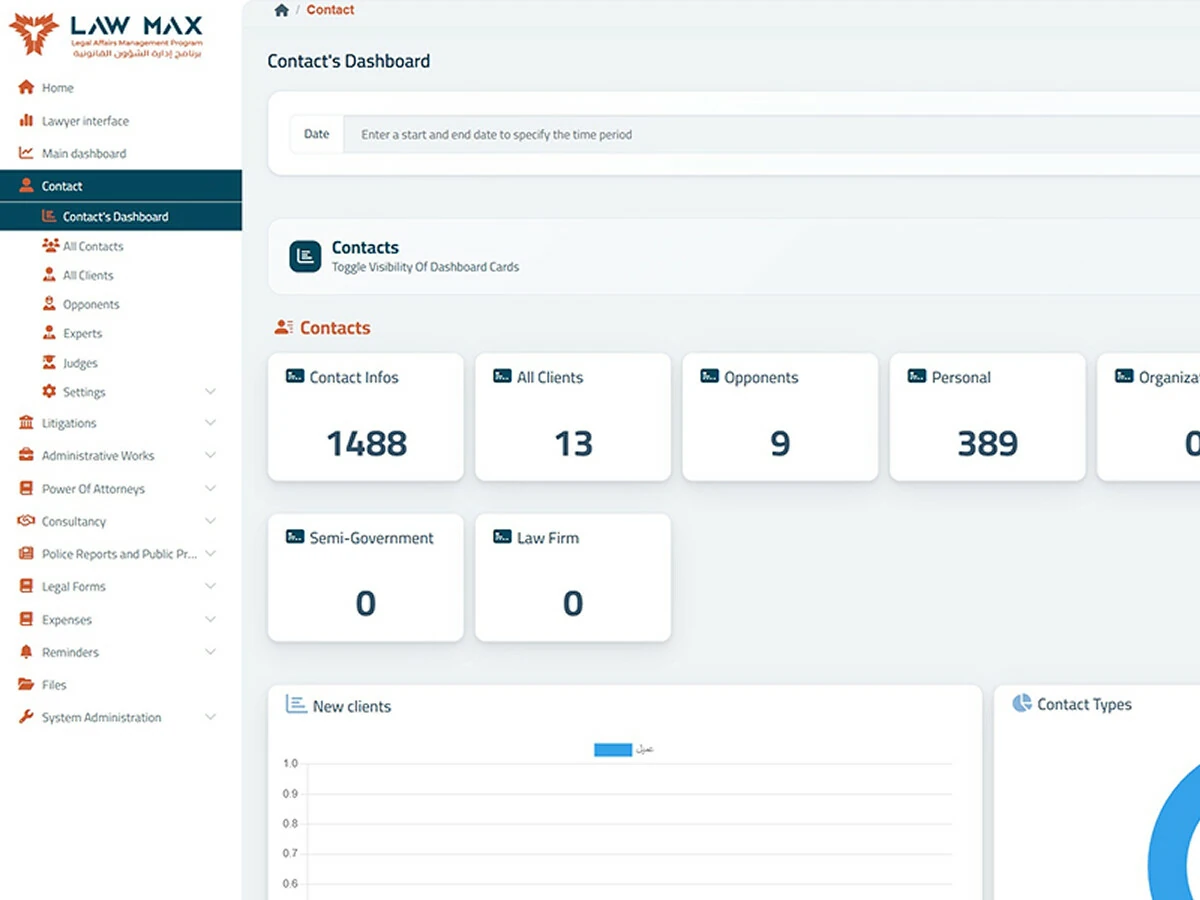Click the date range input field
The image size is (1200, 900).
770,134
